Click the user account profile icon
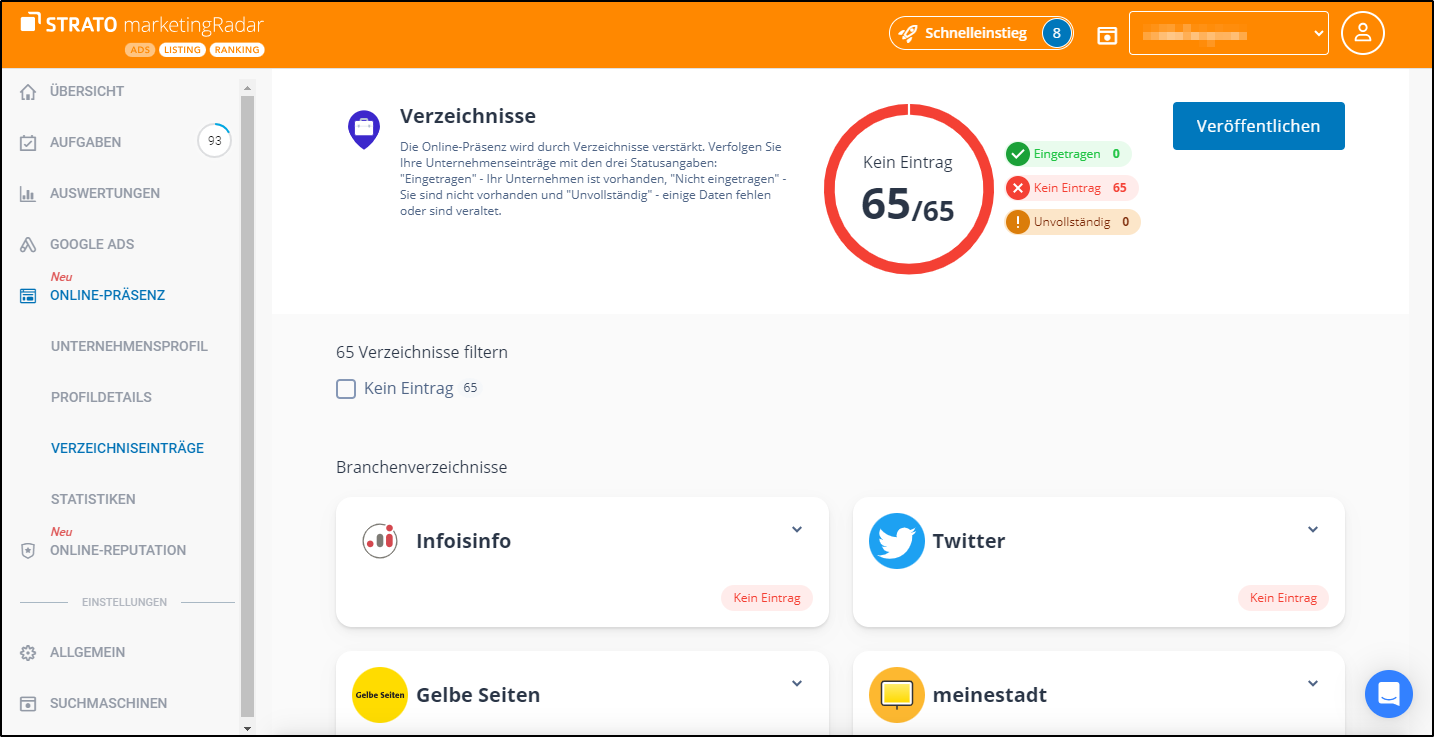The image size is (1434, 737). [1362, 33]
